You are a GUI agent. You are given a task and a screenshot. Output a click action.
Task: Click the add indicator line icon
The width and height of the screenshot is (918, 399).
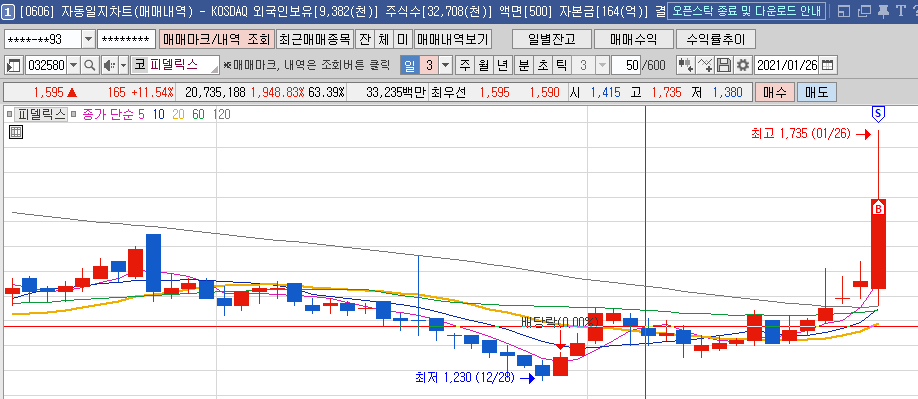(705, 65)
